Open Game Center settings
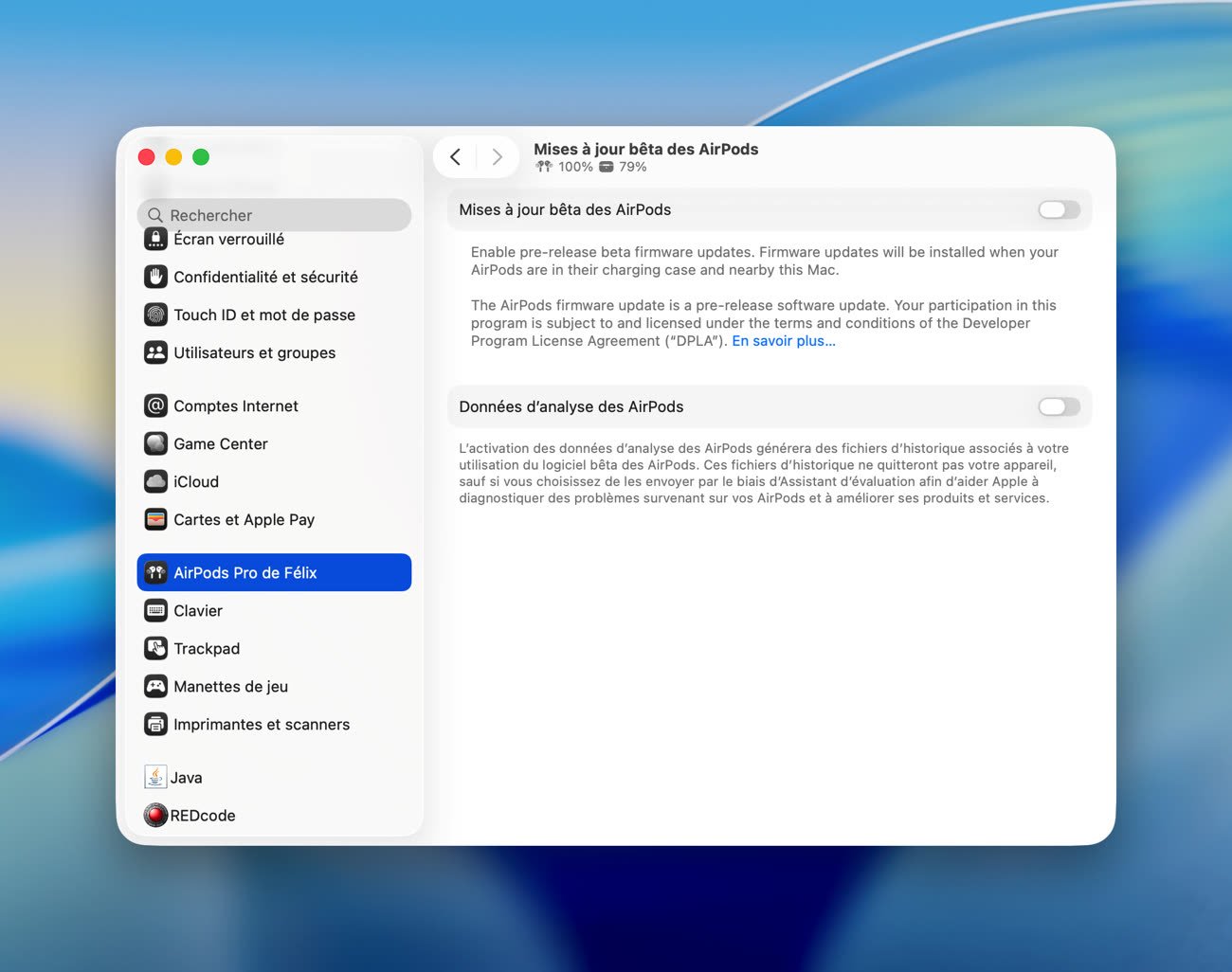This screenshot has width=1232, height=972. (x=274, y=443)
